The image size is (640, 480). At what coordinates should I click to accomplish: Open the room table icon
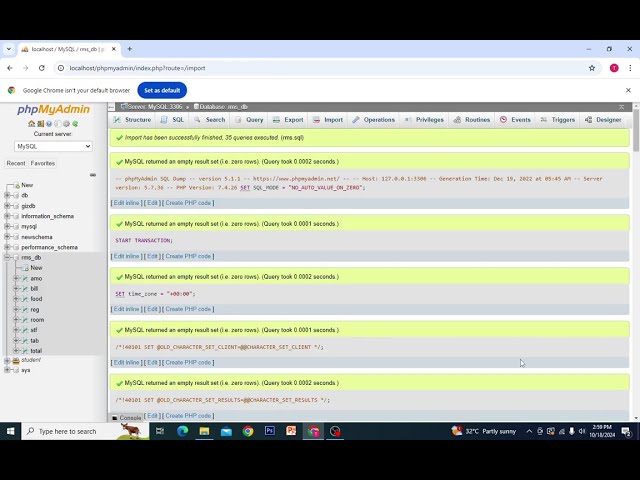coord(25,320)
